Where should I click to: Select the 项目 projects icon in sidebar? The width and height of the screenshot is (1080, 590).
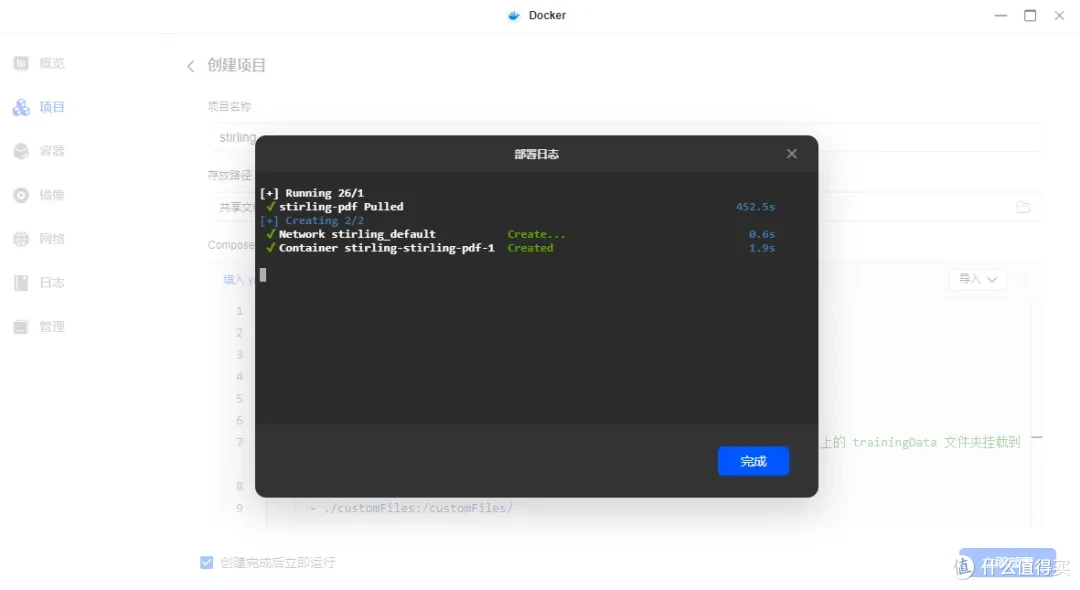(21, 107)
